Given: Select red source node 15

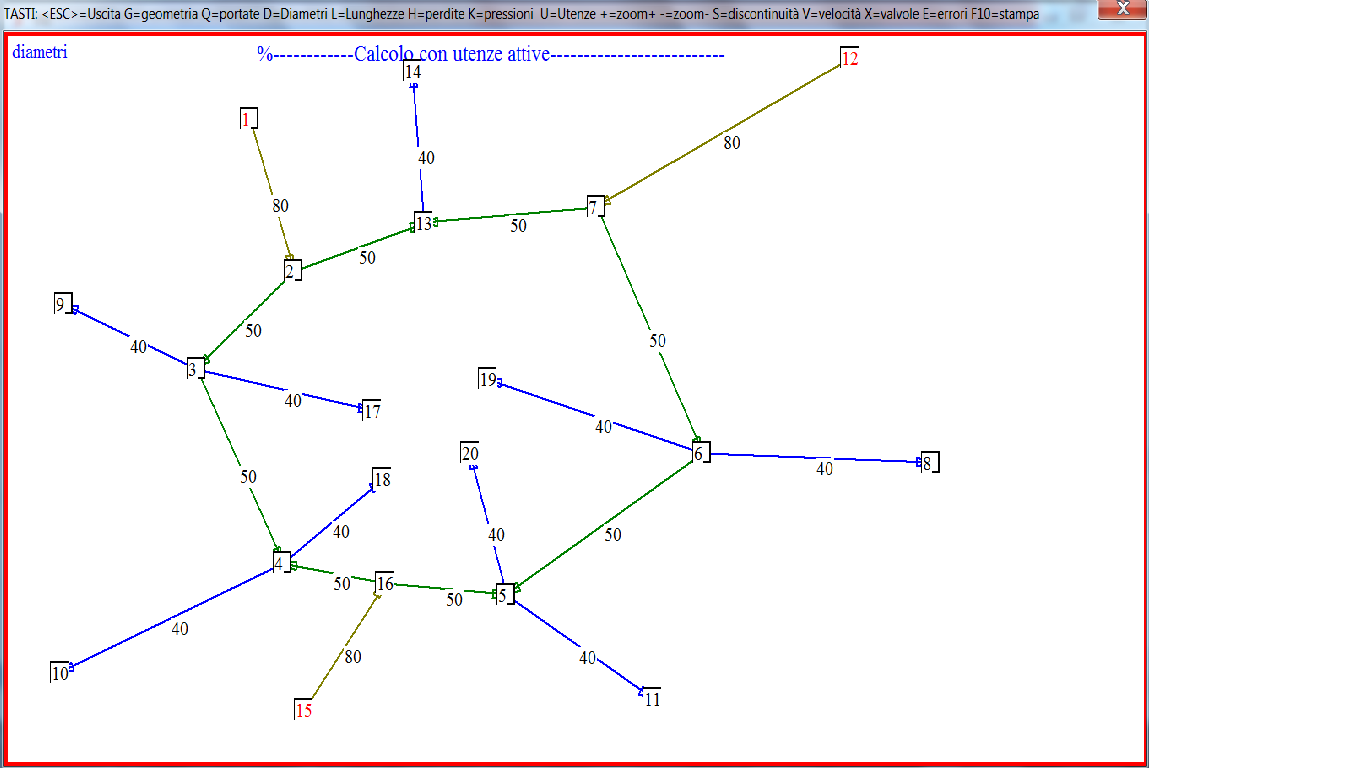Looking at the screenshot, I should click(304, 711).
